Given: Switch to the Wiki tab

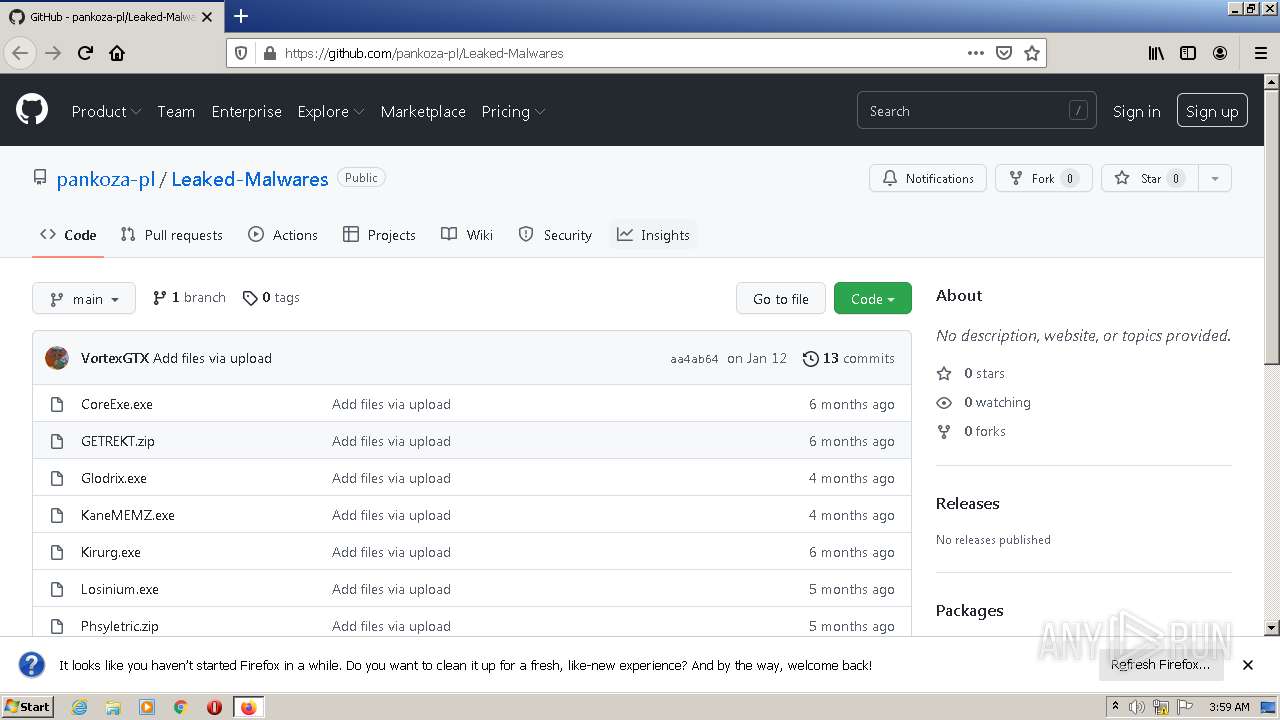Looking at the screenshot, I should [467, 235].
